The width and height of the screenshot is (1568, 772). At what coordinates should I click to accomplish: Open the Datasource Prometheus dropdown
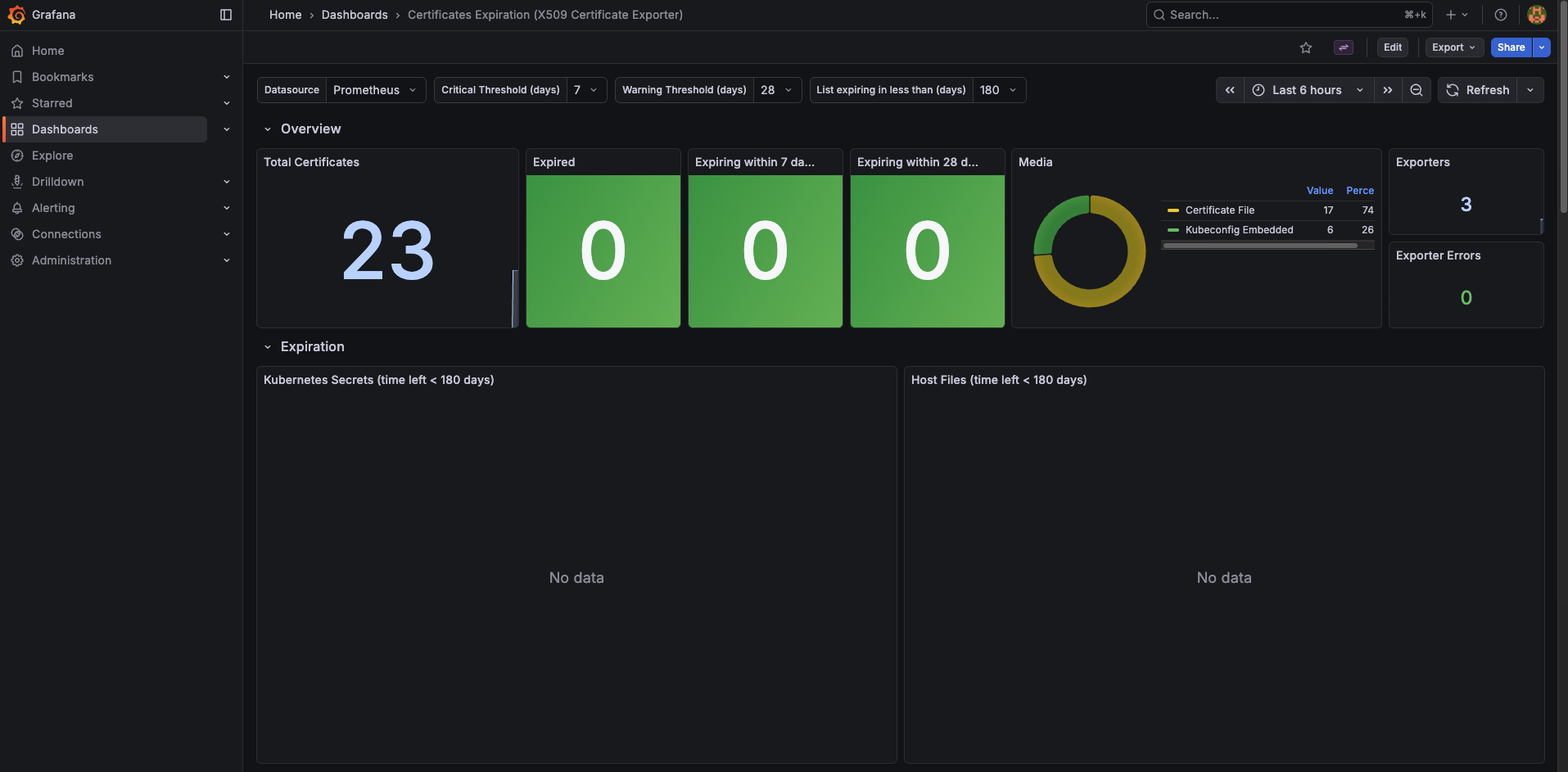[375, 90]
